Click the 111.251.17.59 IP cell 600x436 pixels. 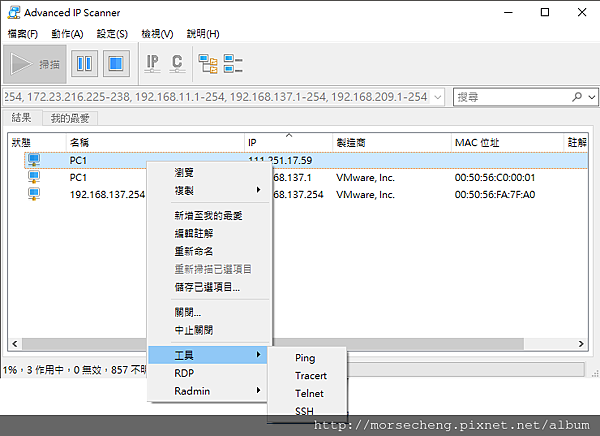coord(280,160)
